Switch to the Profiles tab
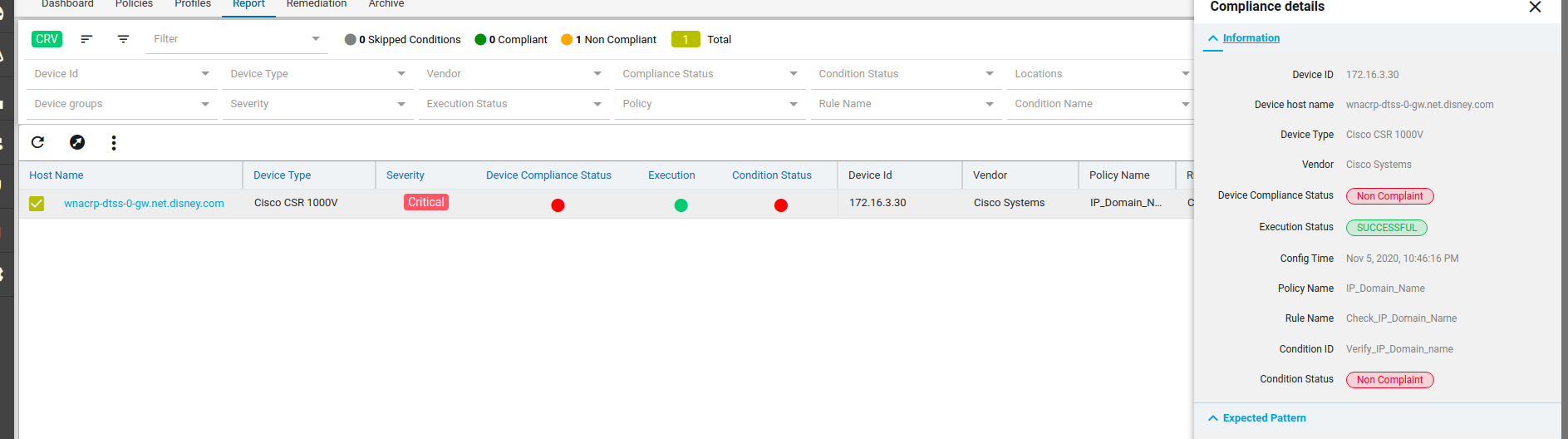This screenshot has width=1568, height=439. tap(193, 4)
